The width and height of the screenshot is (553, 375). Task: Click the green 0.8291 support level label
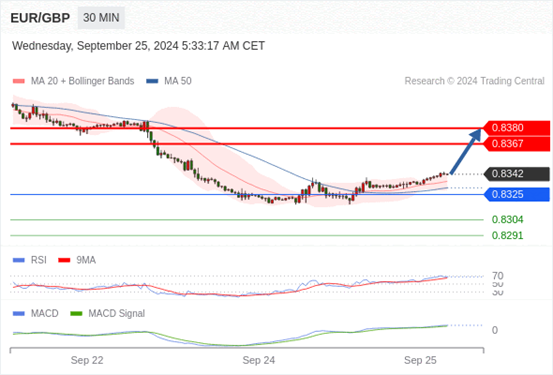508,236
